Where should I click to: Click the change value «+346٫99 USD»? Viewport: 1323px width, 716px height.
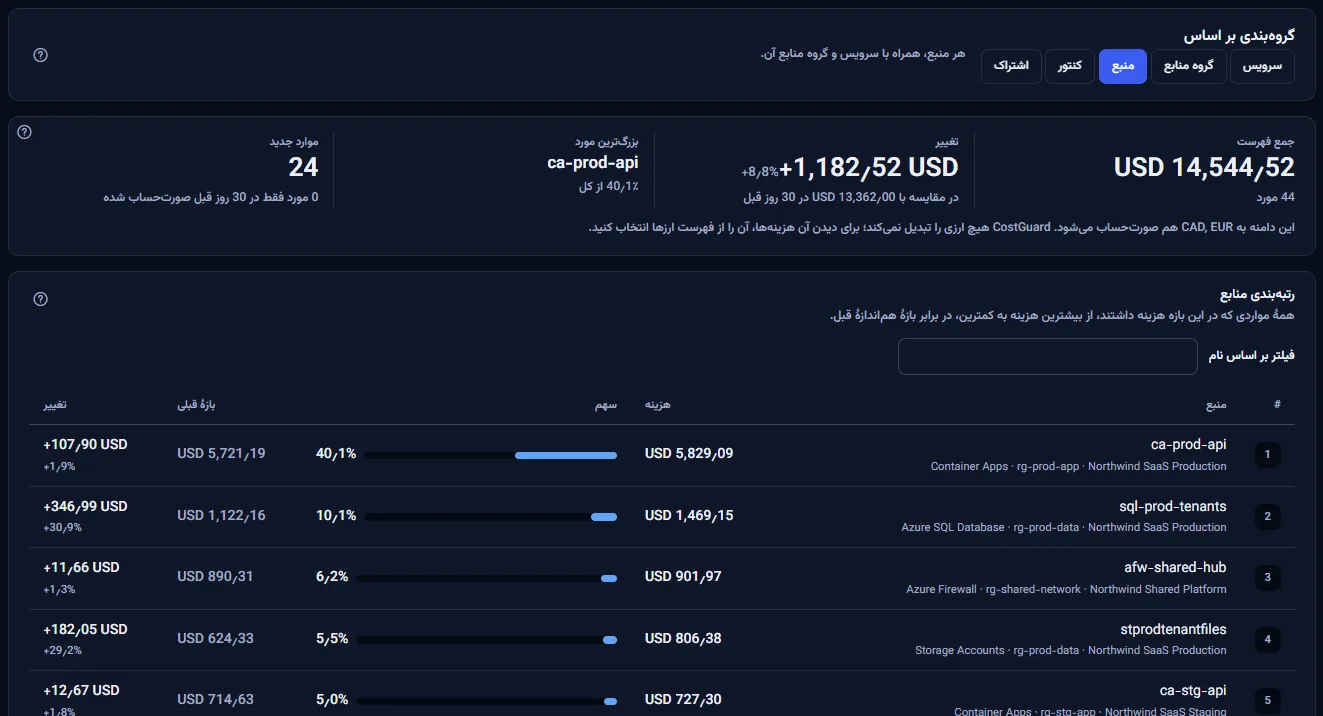[x=85, y=506]
